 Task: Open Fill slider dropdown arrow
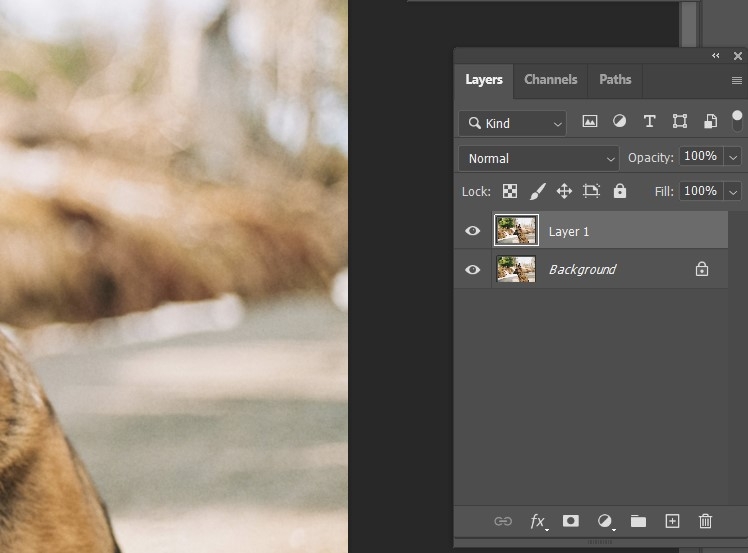point(733,192)
